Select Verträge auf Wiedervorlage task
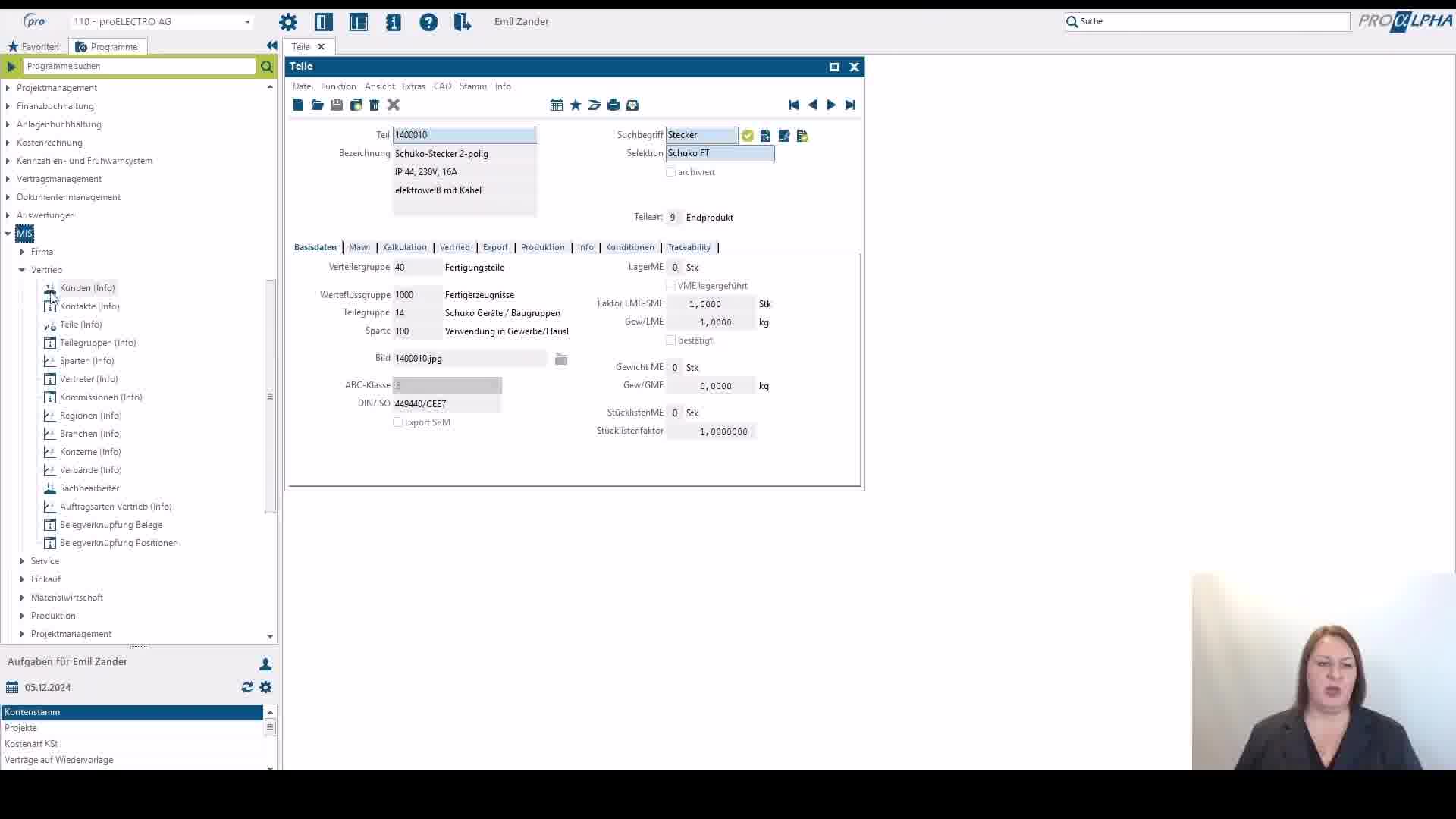The width and height of the screenshot is (1456, 819). tap(132, 760)
